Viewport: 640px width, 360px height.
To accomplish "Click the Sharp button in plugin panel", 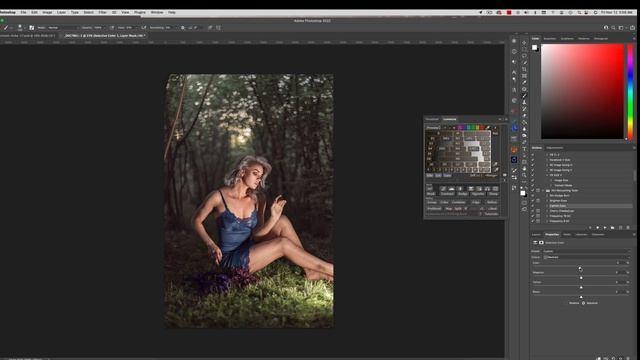I will 493,194.
